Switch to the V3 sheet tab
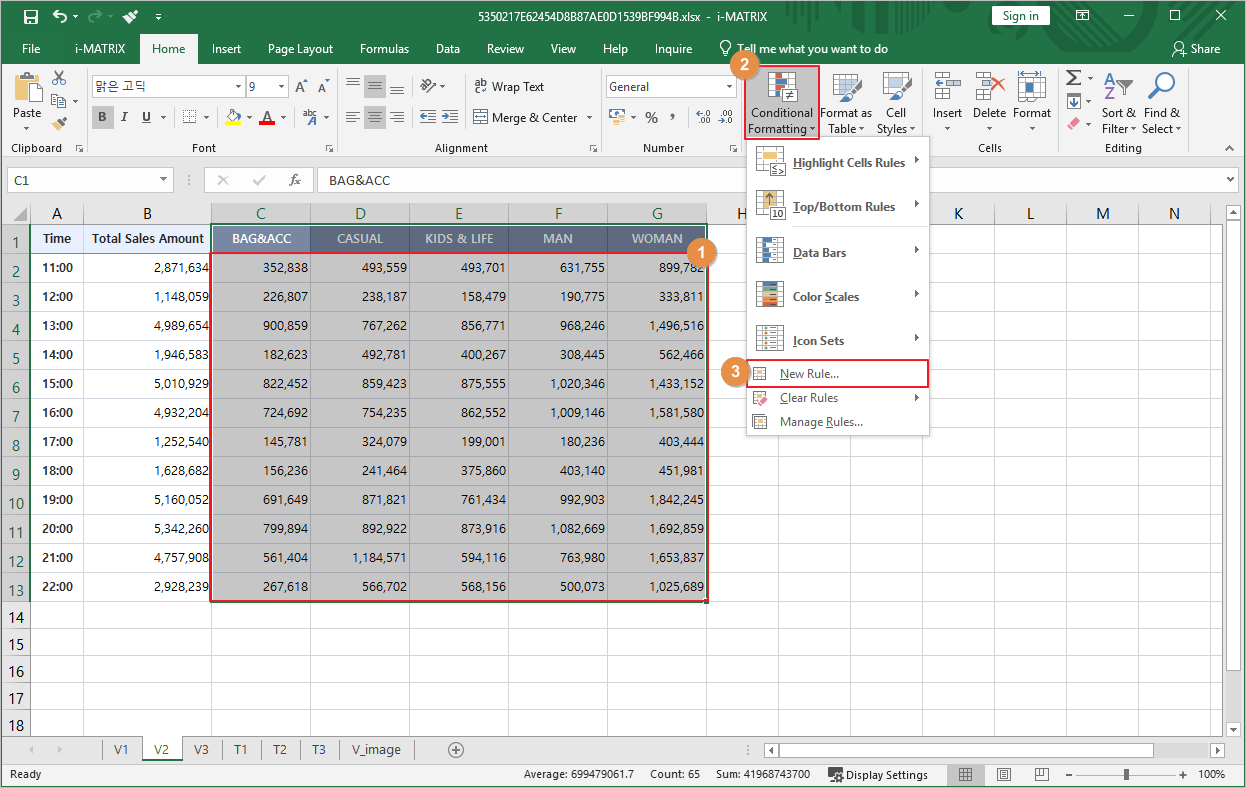This screenshot has width=1246, height=788. pyautogui.click(x=201, y=750)
